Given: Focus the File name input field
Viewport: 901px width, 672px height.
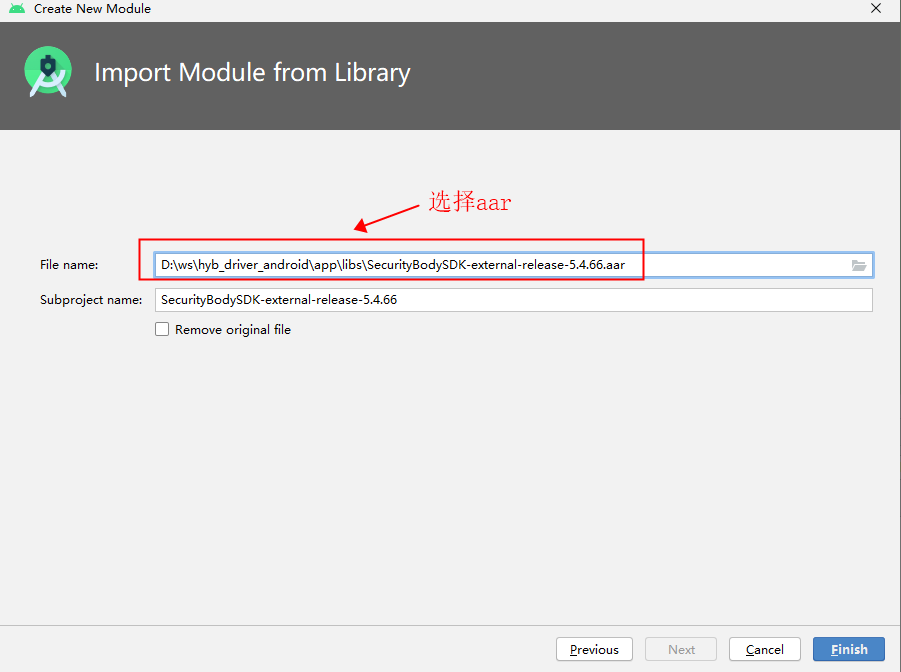Looking at the screenshot, I should pos(514,265).
